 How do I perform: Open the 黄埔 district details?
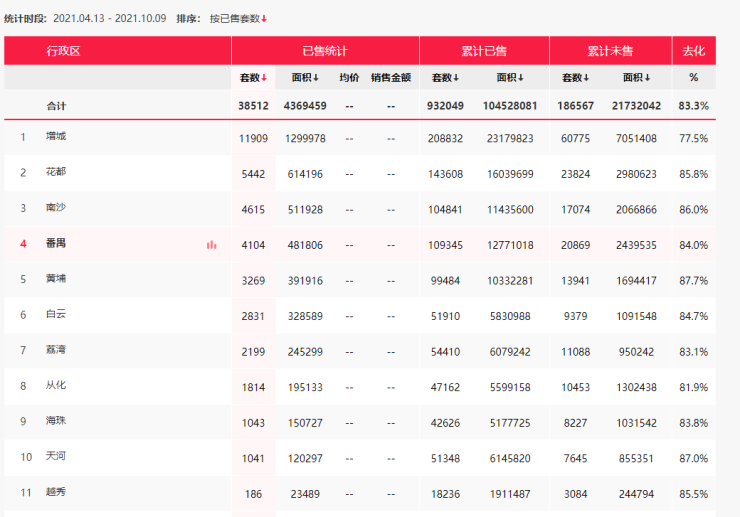click(56, 279)
